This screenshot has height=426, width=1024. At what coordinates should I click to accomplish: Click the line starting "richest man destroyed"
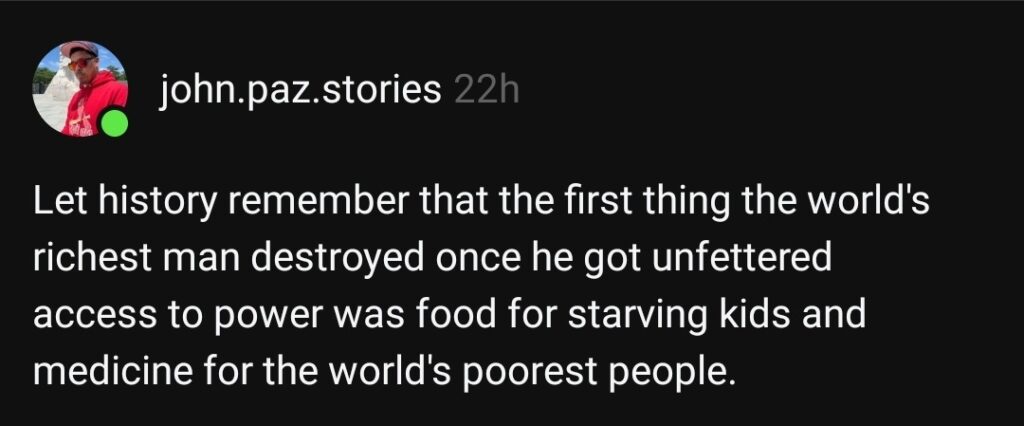[x=432, y=260]
